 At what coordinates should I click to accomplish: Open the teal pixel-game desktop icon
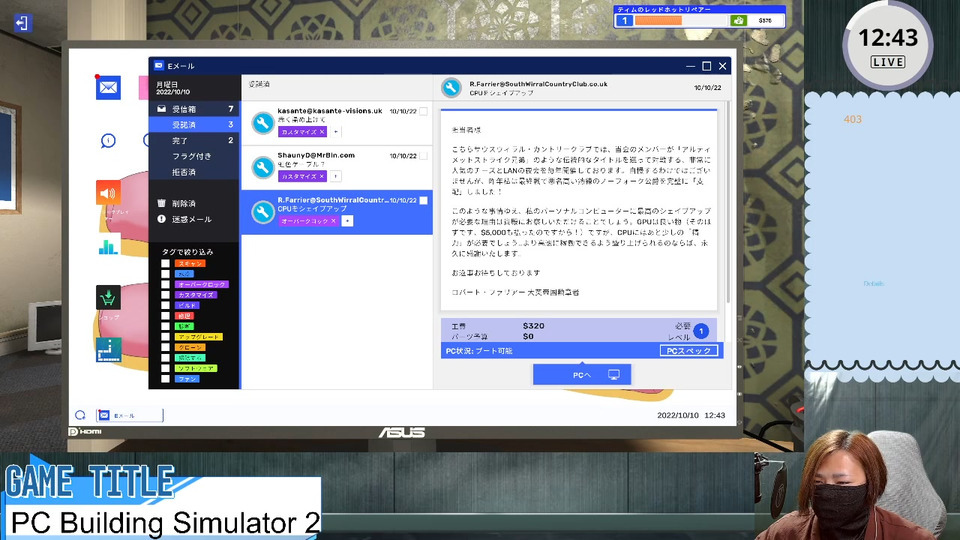pyautogui.click(x=108, y=350)
